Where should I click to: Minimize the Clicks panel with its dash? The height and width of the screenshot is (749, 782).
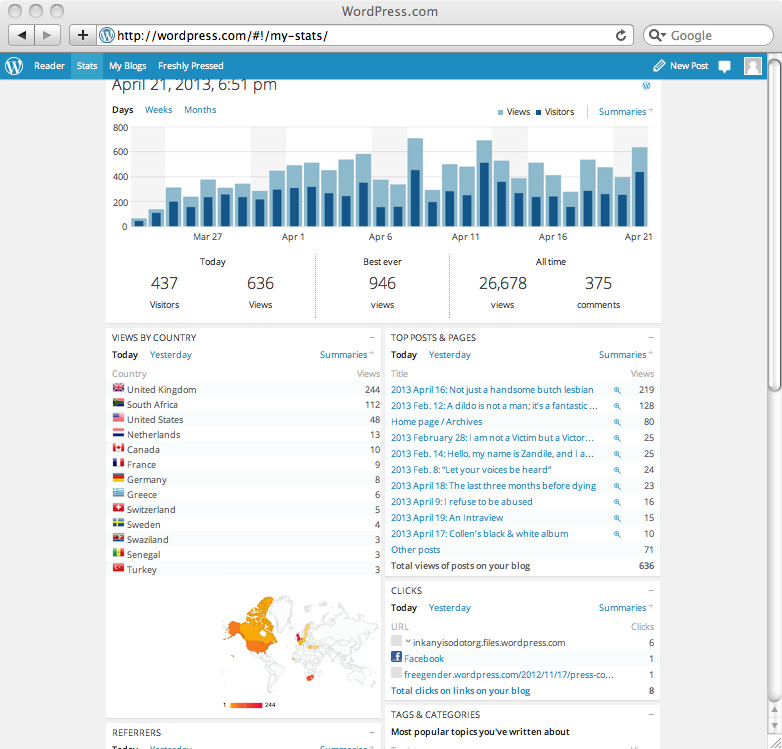point(650,591)
